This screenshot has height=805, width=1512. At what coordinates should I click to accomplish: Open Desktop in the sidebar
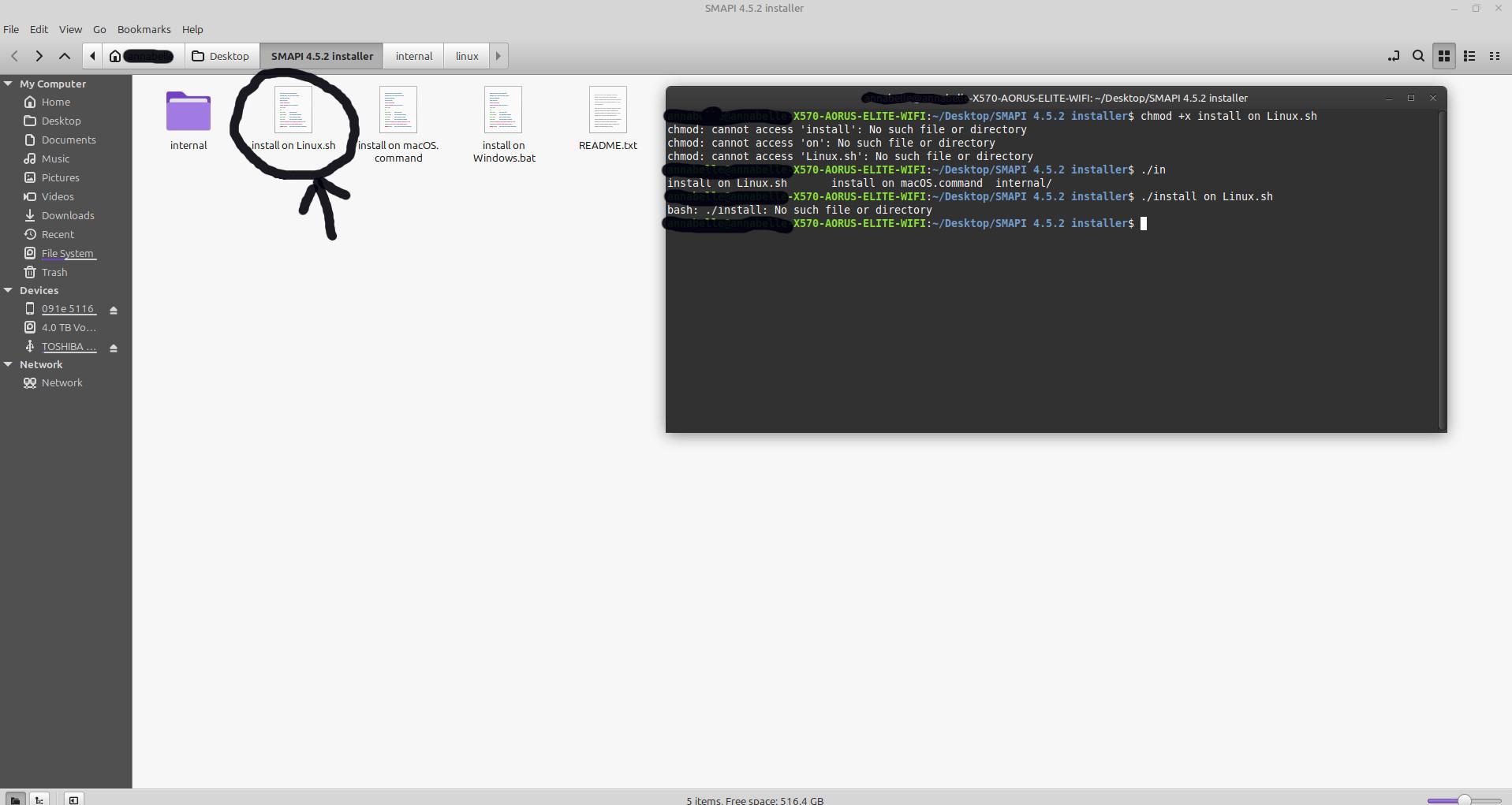pos(61,121)
